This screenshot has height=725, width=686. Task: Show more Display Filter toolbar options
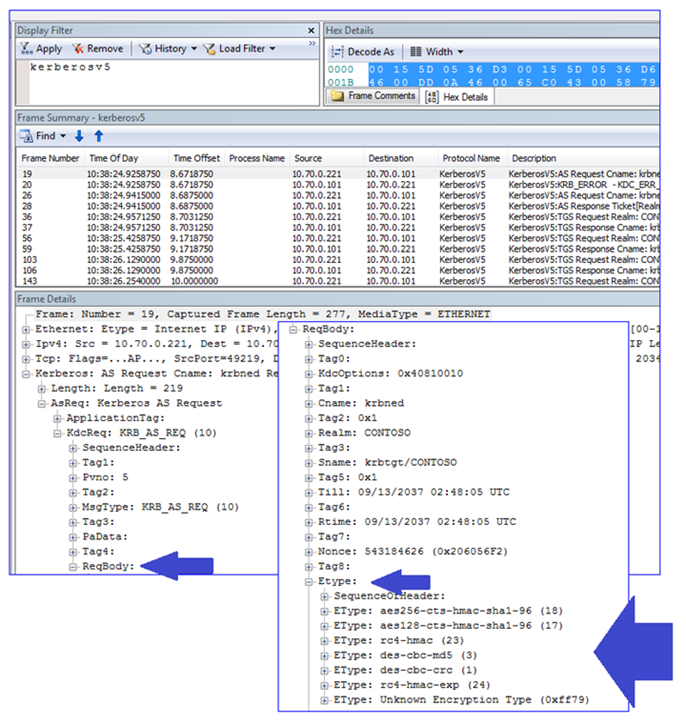pos(312,43)
